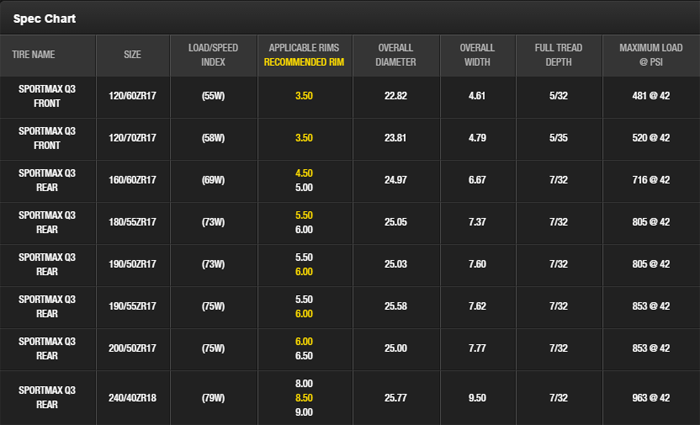Click overall diameter value 24.97
Screen dimensions: 700x425
click(396, 180)
